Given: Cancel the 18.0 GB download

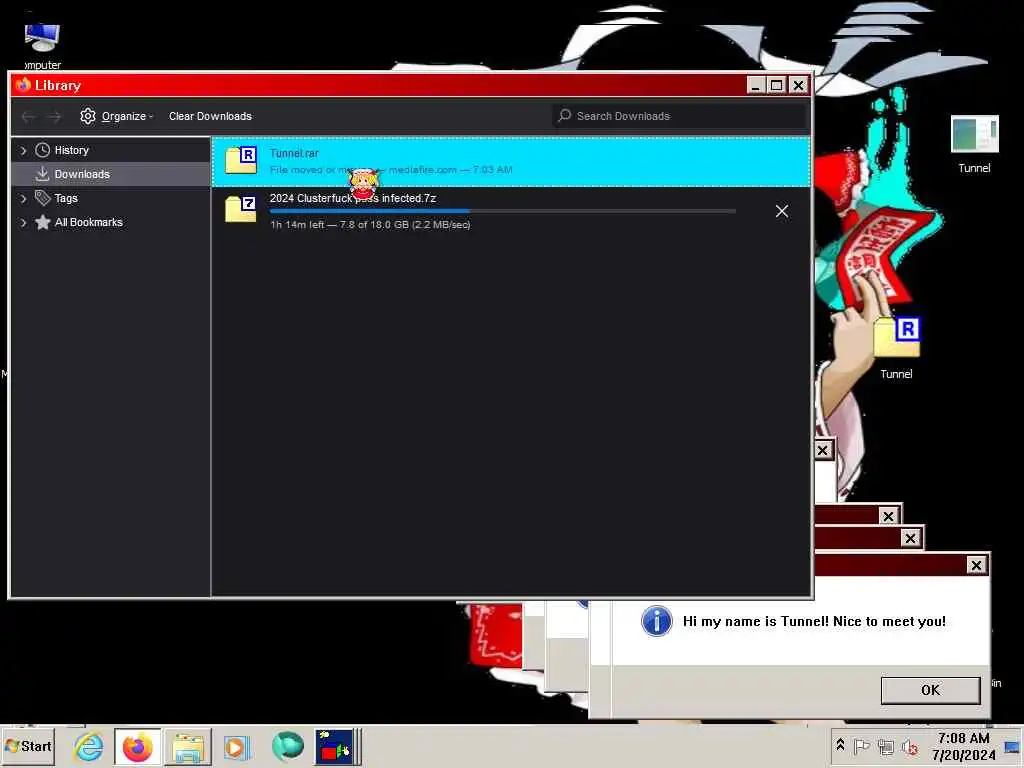Looking at the screenshot, I should (x=782, y=211).
